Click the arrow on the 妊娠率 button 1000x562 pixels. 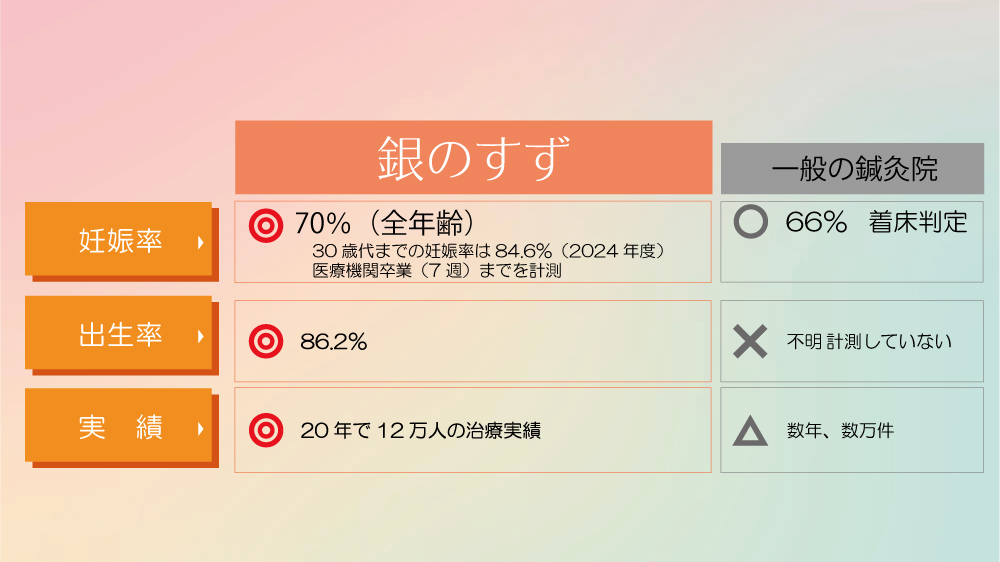[x=200, y=241]
